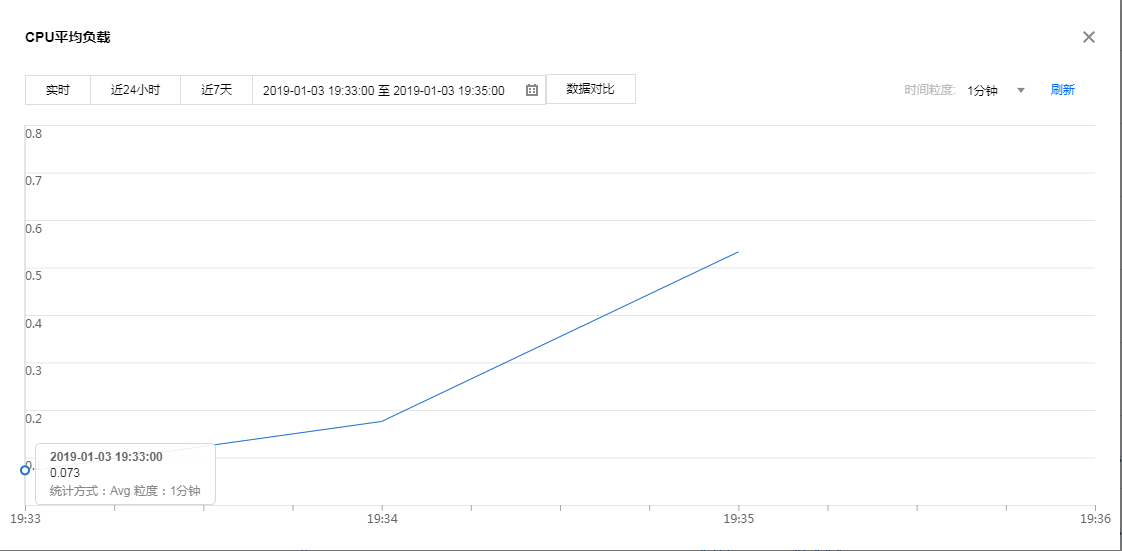
Task: Click the 刷新 link
Action: pyautogui.click(x=1062, y=90)
